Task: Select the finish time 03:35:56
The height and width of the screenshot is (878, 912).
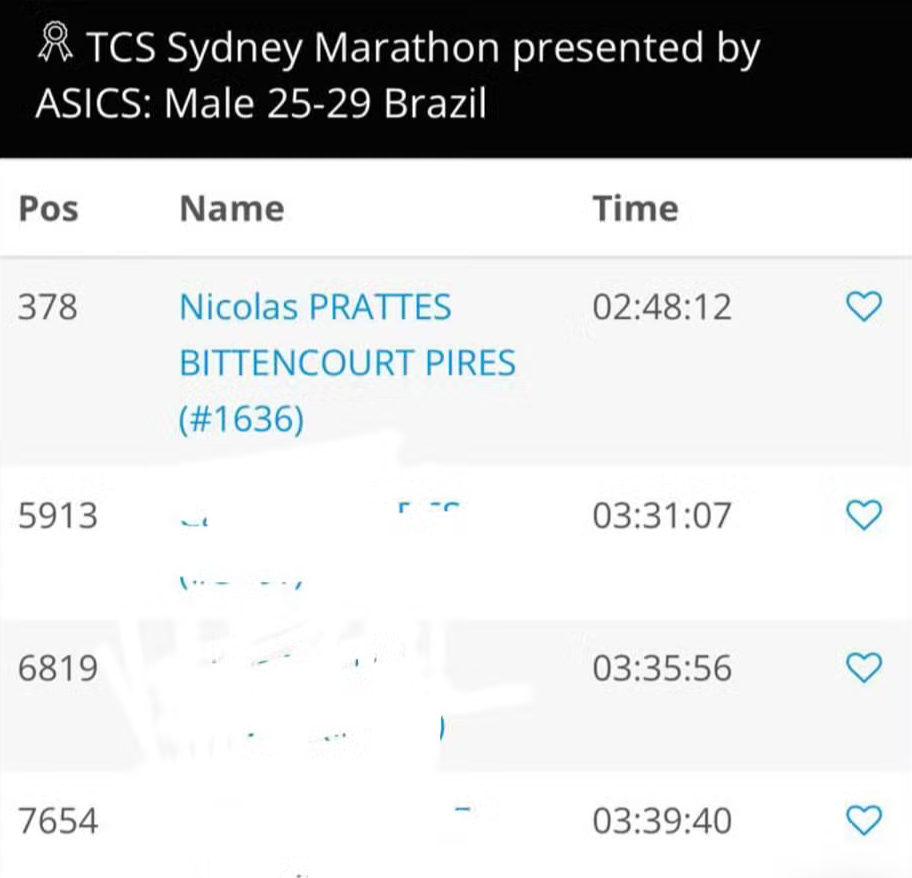Action: 661,667
